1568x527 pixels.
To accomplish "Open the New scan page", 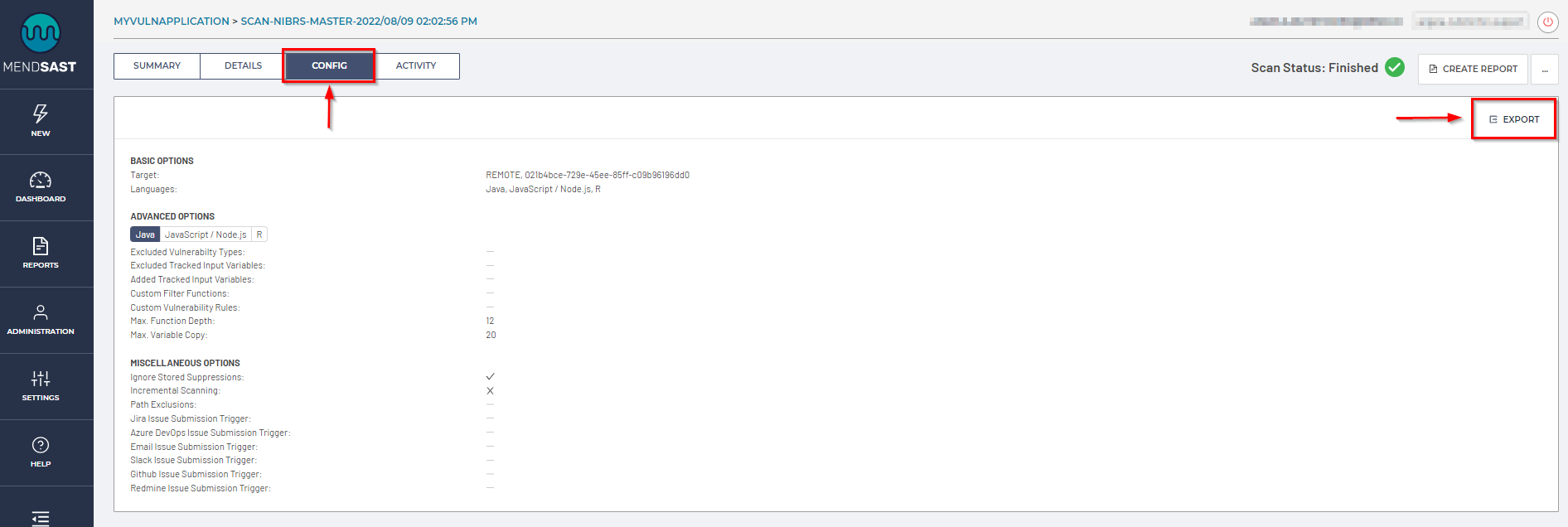I will pyautogui.click(x=40, y=120).
